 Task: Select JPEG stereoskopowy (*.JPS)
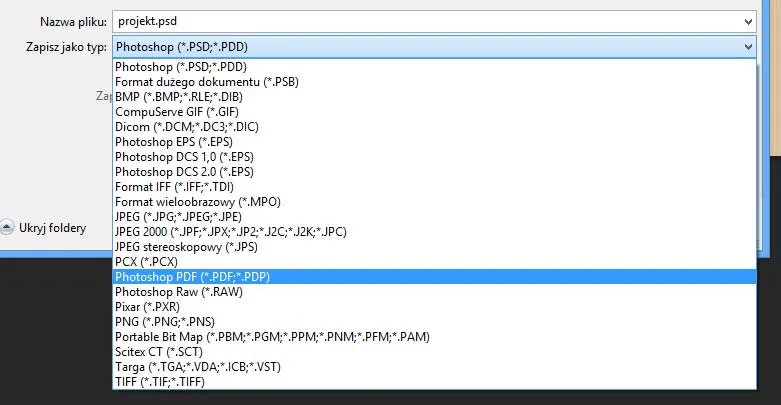434,247
